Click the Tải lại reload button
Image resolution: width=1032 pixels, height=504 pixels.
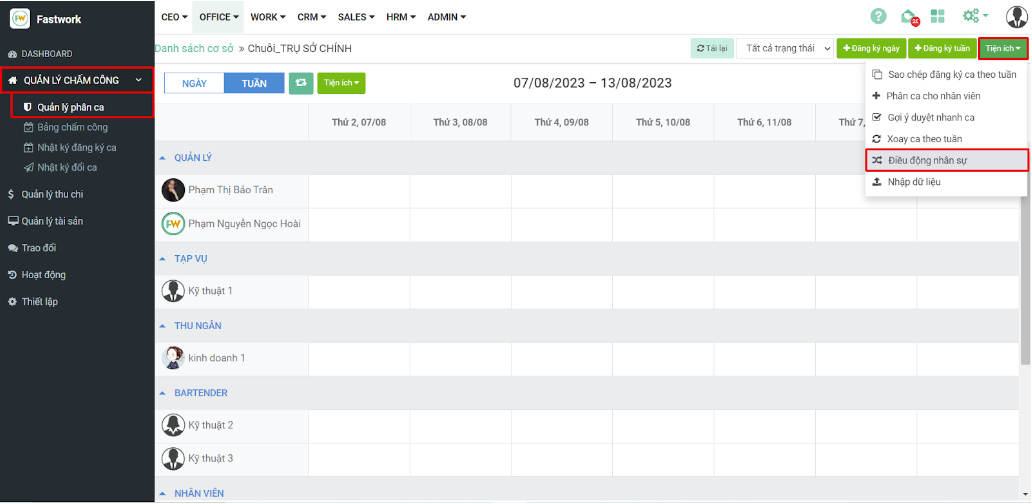pos(711,48)
